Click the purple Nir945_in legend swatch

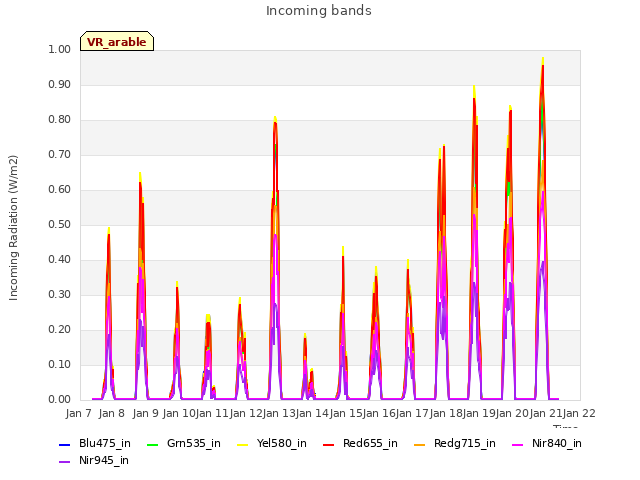[x=64, y=462]
